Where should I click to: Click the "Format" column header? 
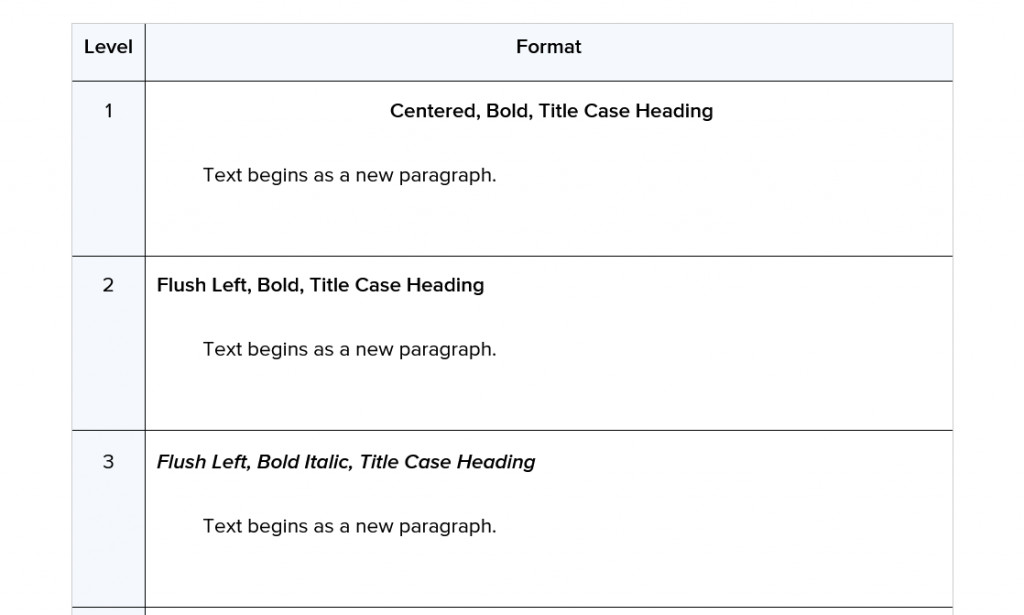click(x=549, y=47)
